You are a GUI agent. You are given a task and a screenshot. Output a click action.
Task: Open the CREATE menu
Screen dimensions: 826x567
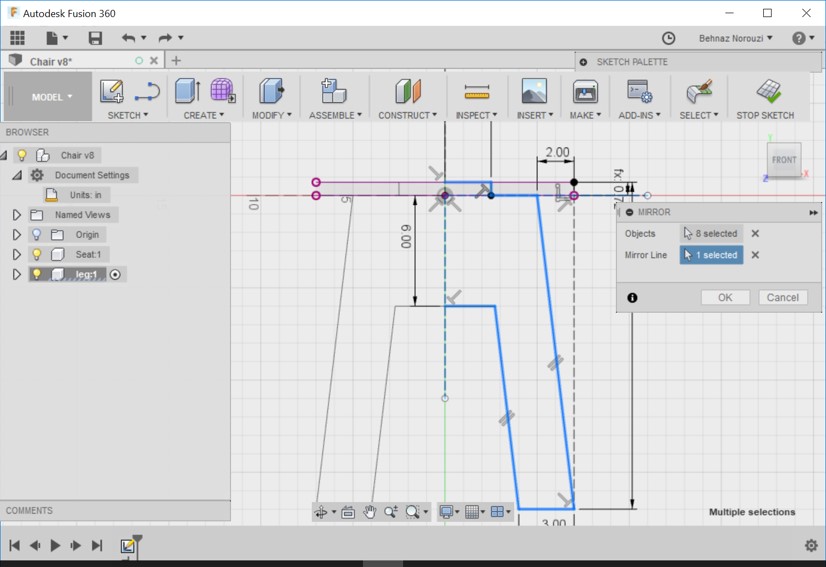203,115
